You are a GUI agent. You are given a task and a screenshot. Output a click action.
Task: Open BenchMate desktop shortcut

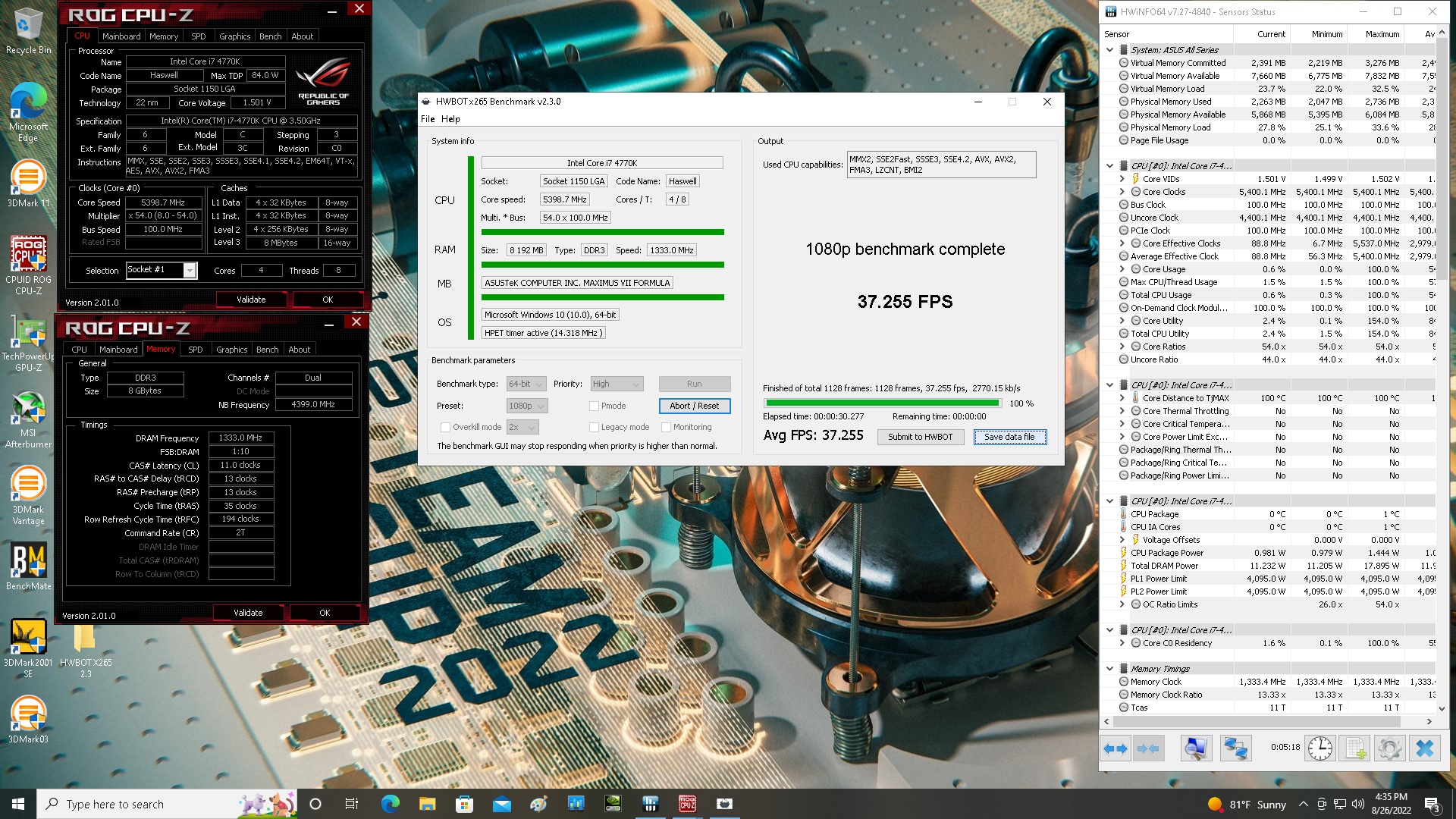(28, 567)
